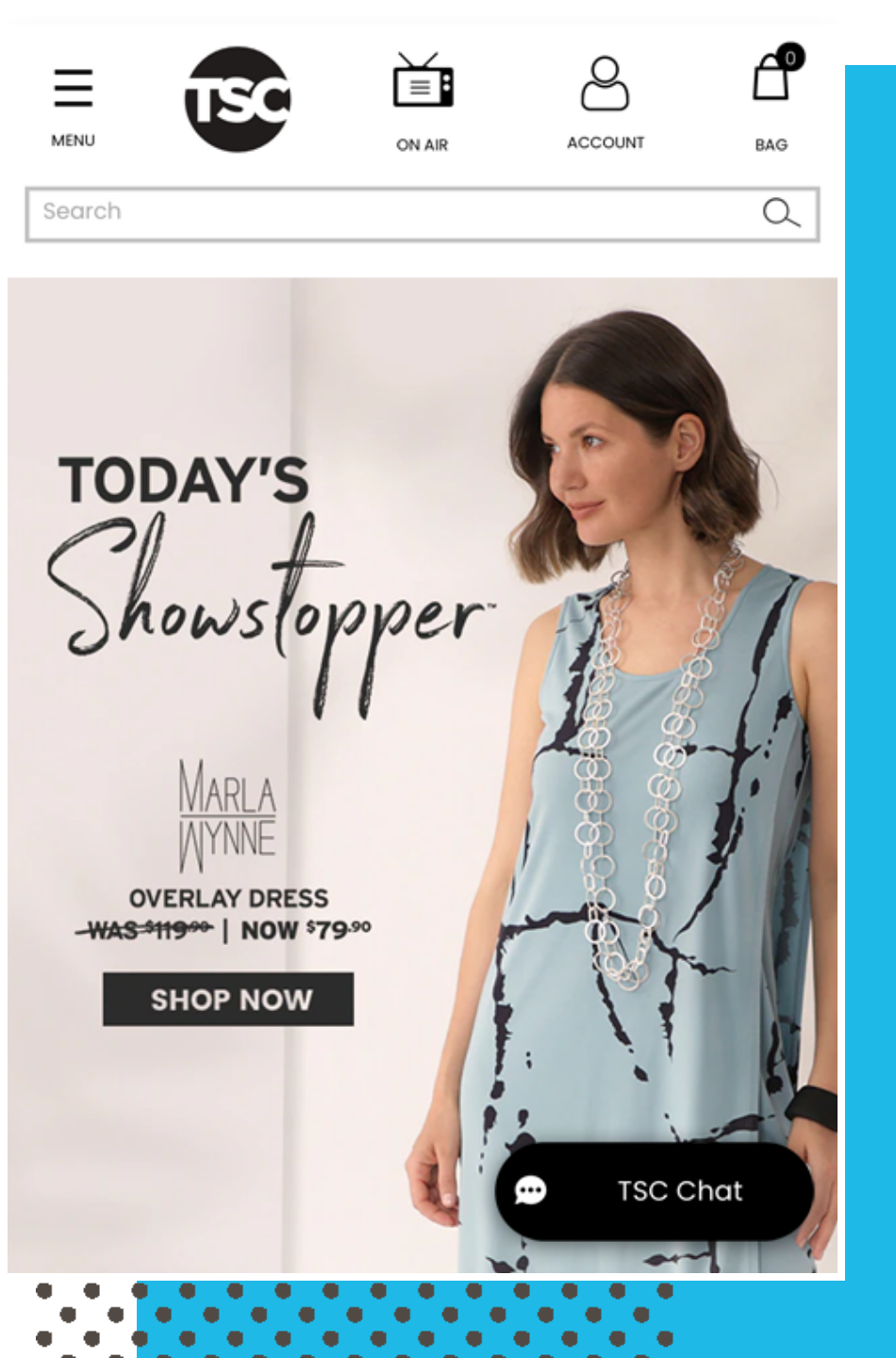Click the TSC round logo

[x=238, y=99]
